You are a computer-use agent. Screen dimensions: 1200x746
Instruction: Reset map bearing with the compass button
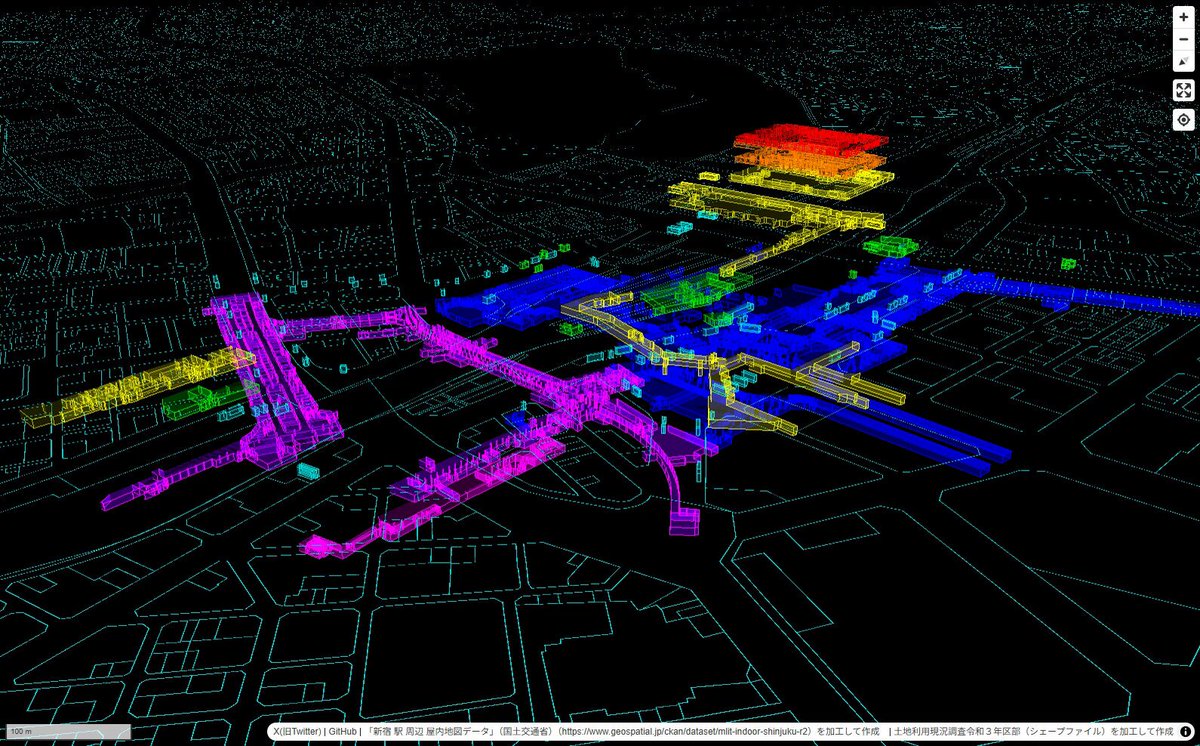(x=1184, y=60)
